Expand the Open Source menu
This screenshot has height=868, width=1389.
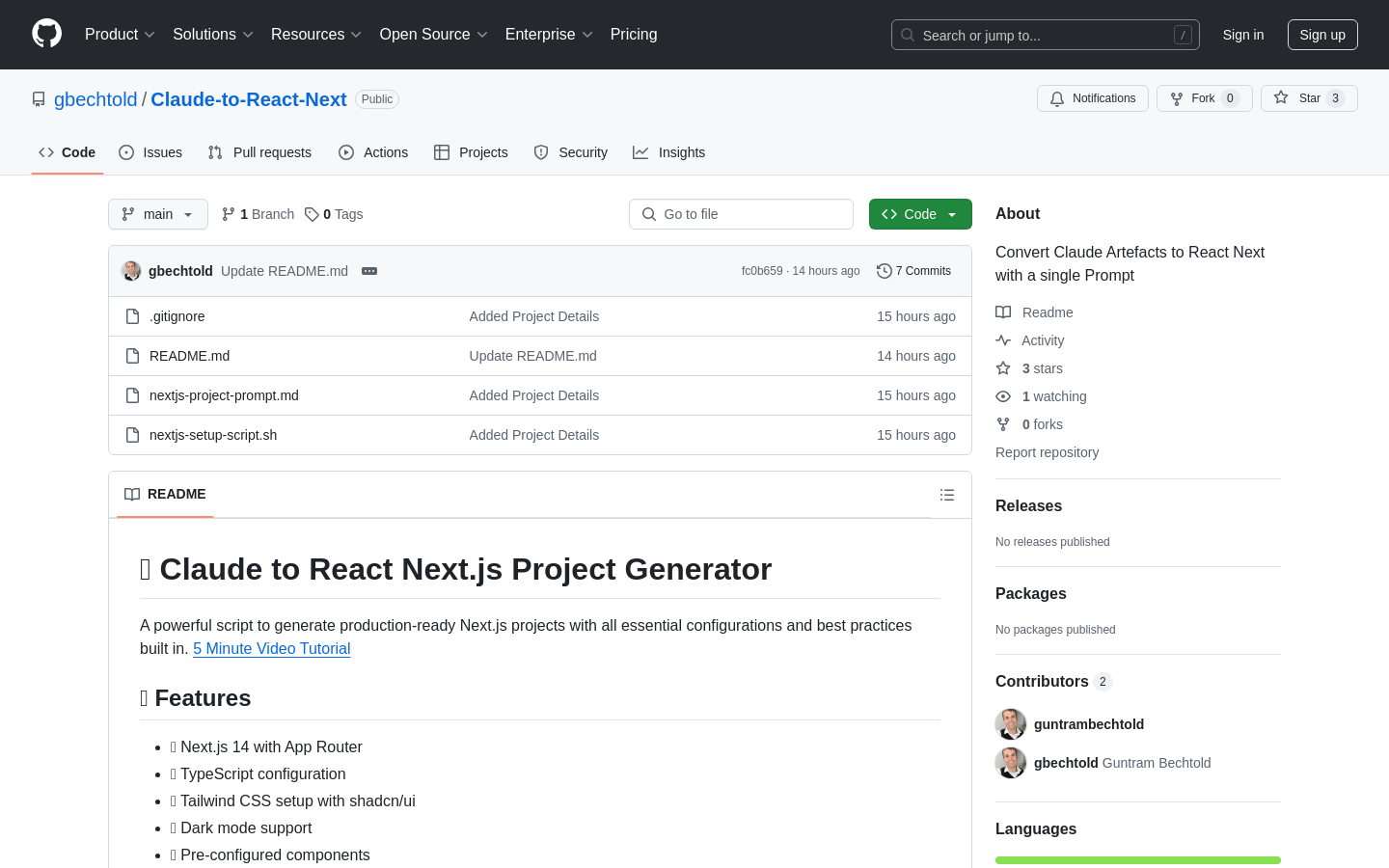[434, 35]
